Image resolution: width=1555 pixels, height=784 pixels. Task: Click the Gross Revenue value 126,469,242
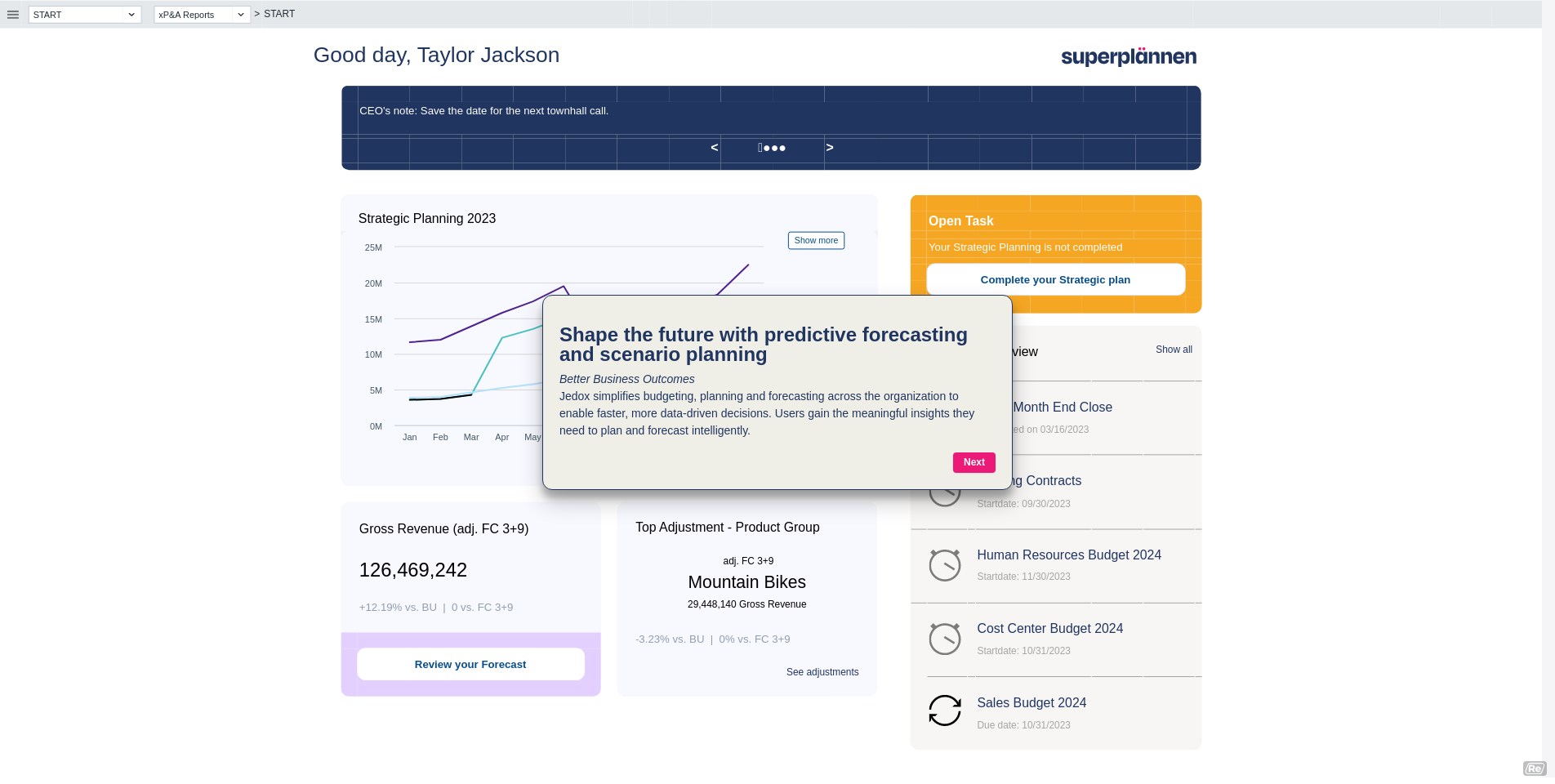[x=413, y=570]
